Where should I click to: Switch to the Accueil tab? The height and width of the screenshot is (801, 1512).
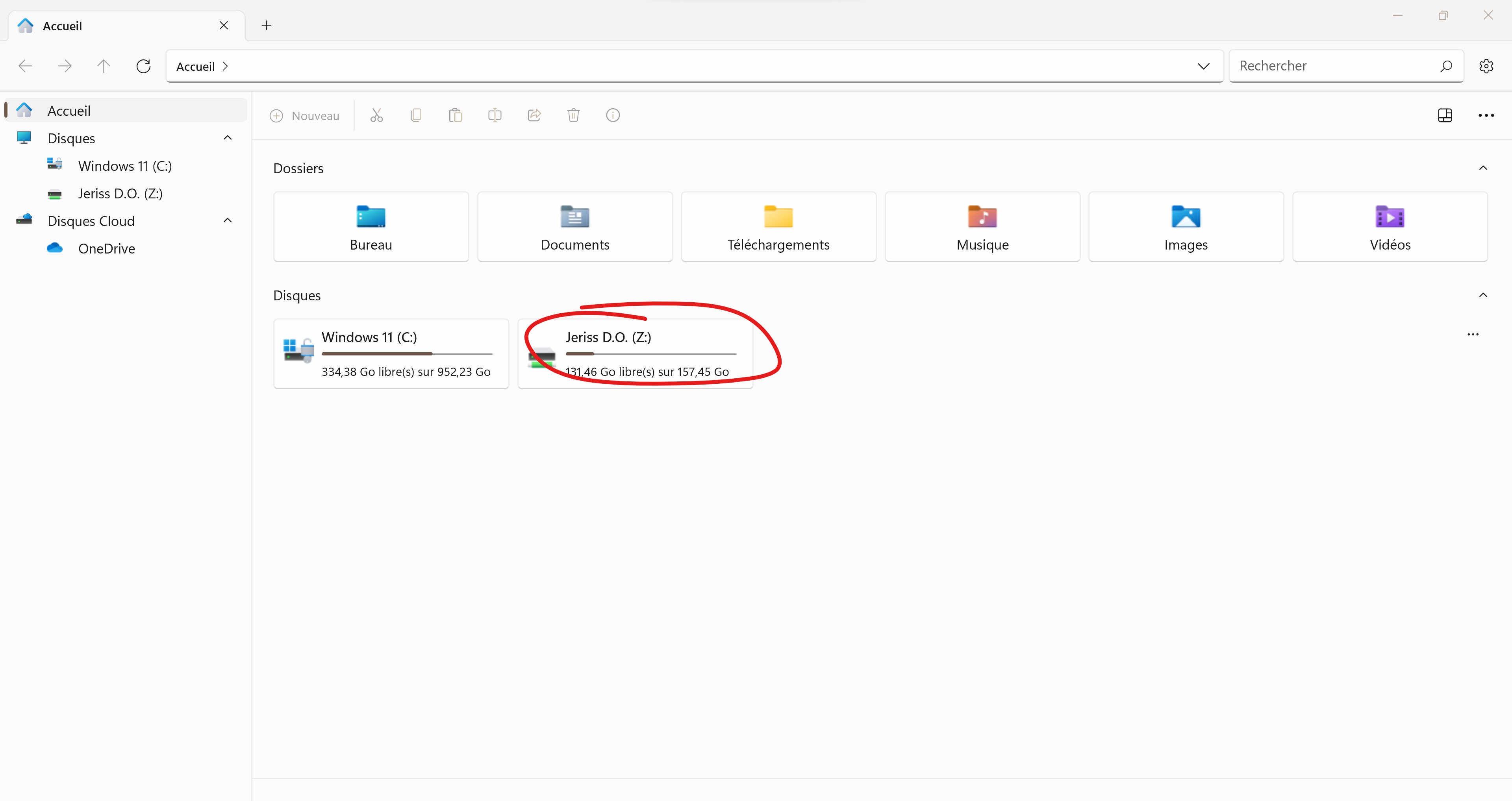[63, 25]
